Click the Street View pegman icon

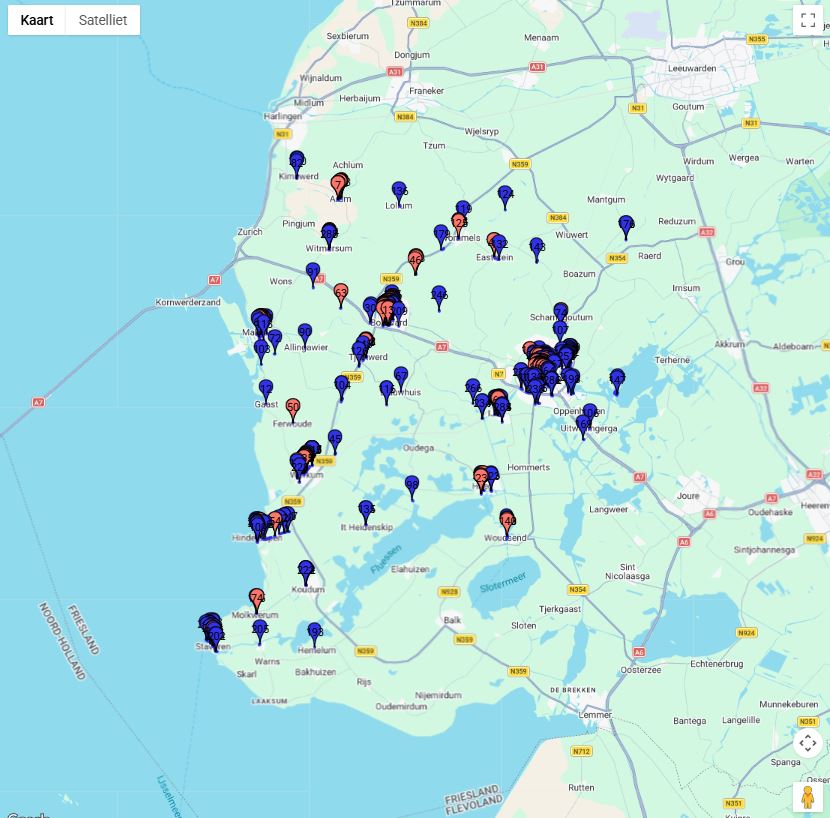(808, 797)
